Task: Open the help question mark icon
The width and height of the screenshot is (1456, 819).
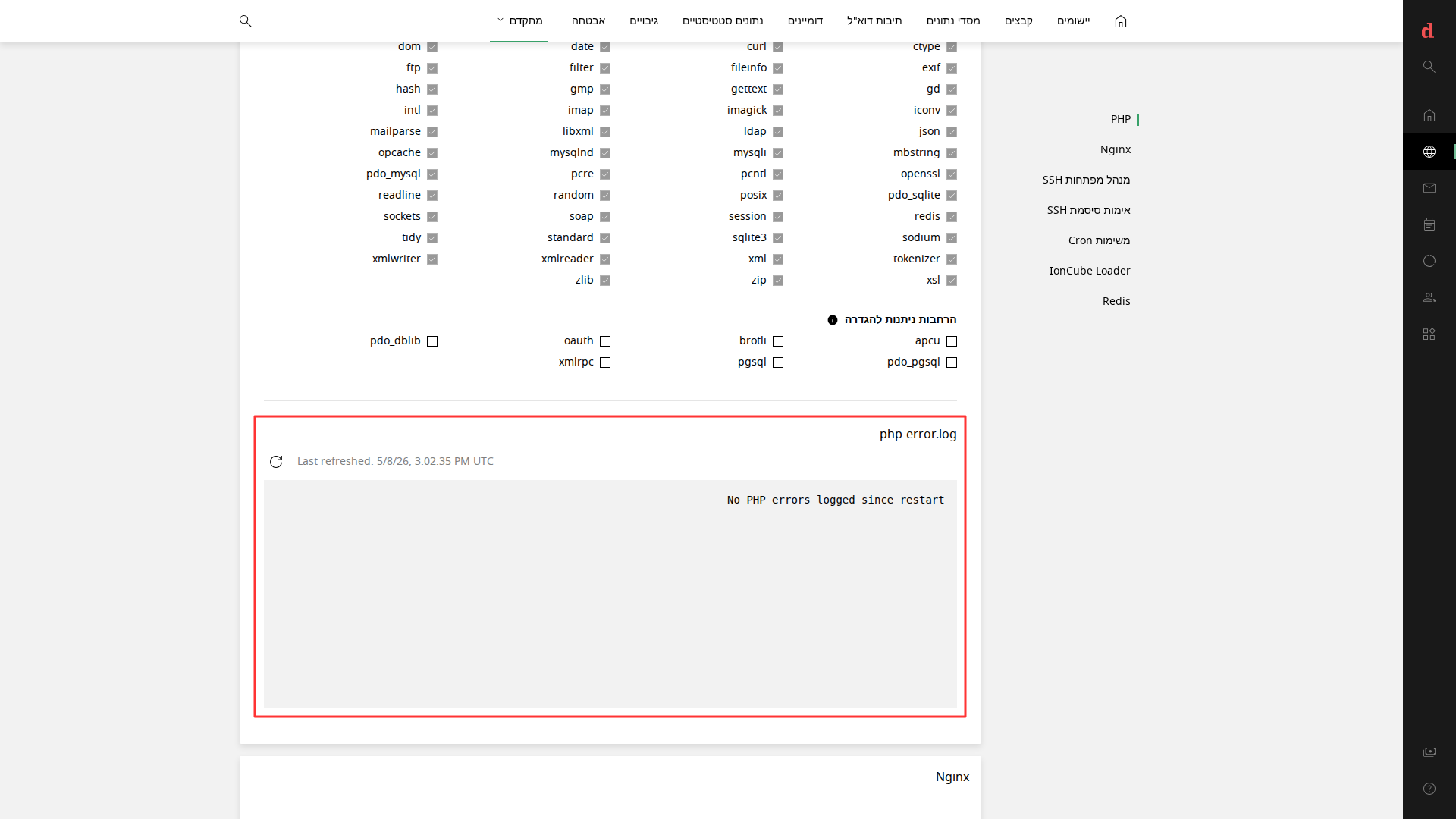Action: [x=1429, y=789]
